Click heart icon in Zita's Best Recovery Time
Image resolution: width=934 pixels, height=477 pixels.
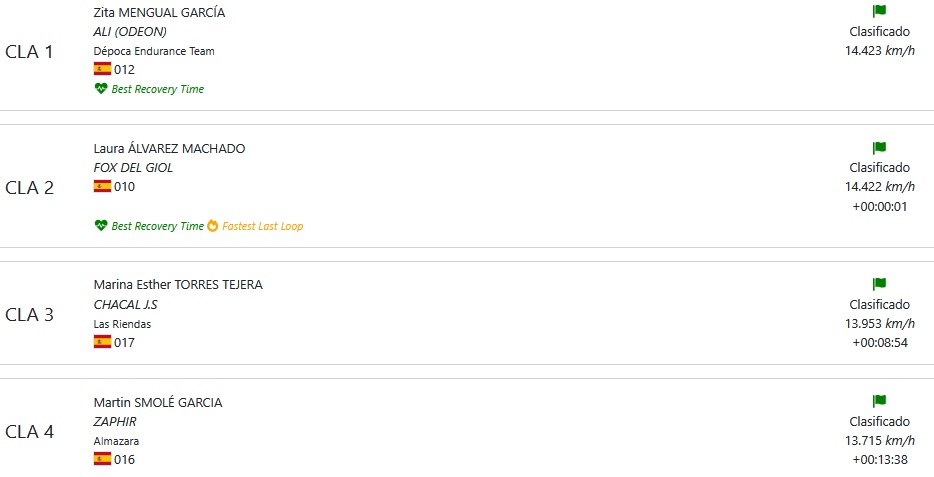[x=101, y=89]
